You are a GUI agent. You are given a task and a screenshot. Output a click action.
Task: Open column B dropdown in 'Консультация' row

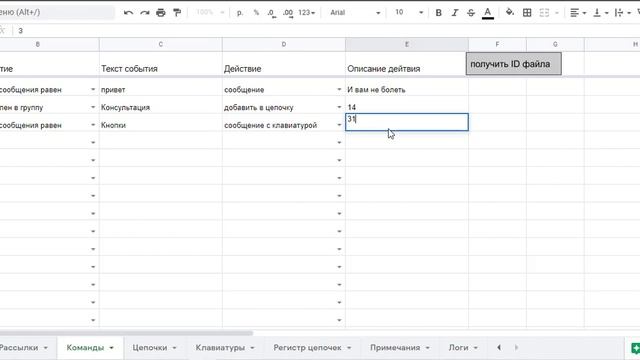click(x=93, y=107)
